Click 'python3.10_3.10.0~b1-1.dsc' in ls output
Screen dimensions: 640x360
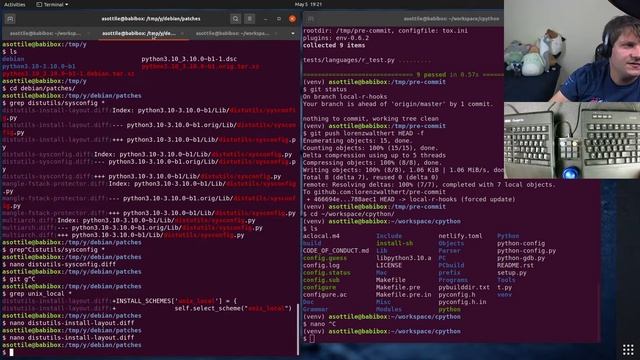189,59
